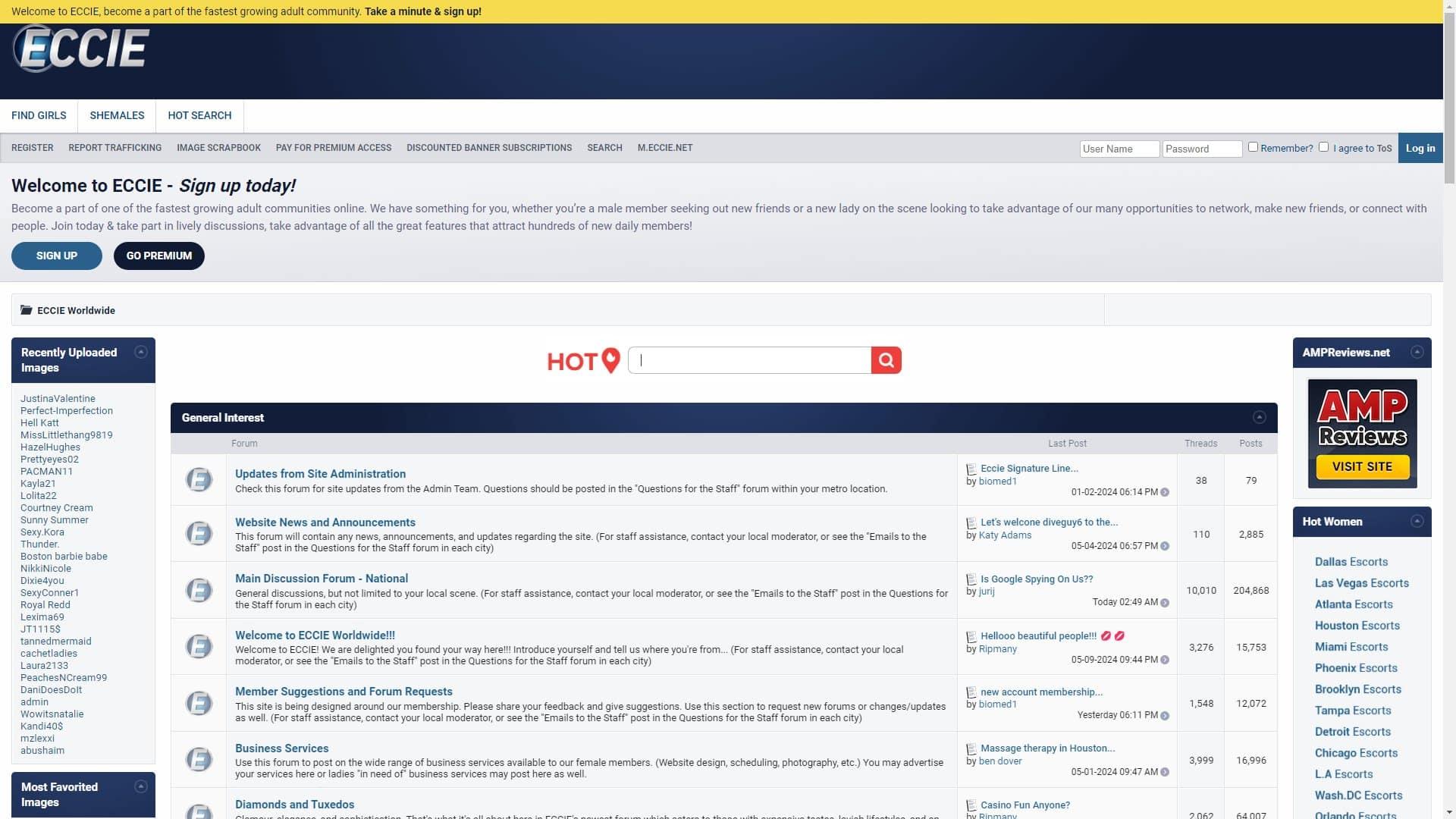Image resolution: width=1456 pixels, height=819 pixels.
Task: Open PAY FOR PREMIUM ACCESS menu item
Action: [x=334, y=148]
